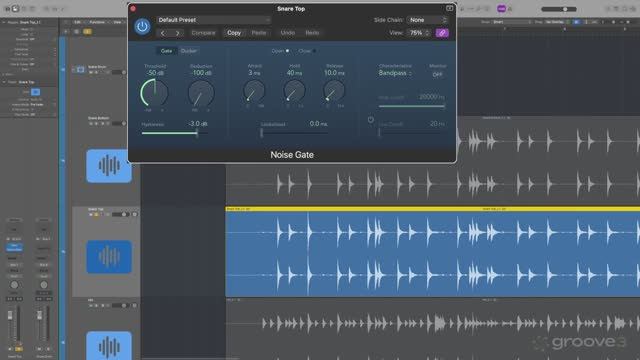The height and width of the screenshot is (360, 640).
Task: Click the -50 dB Threshold value
Action: pos(155,73)
